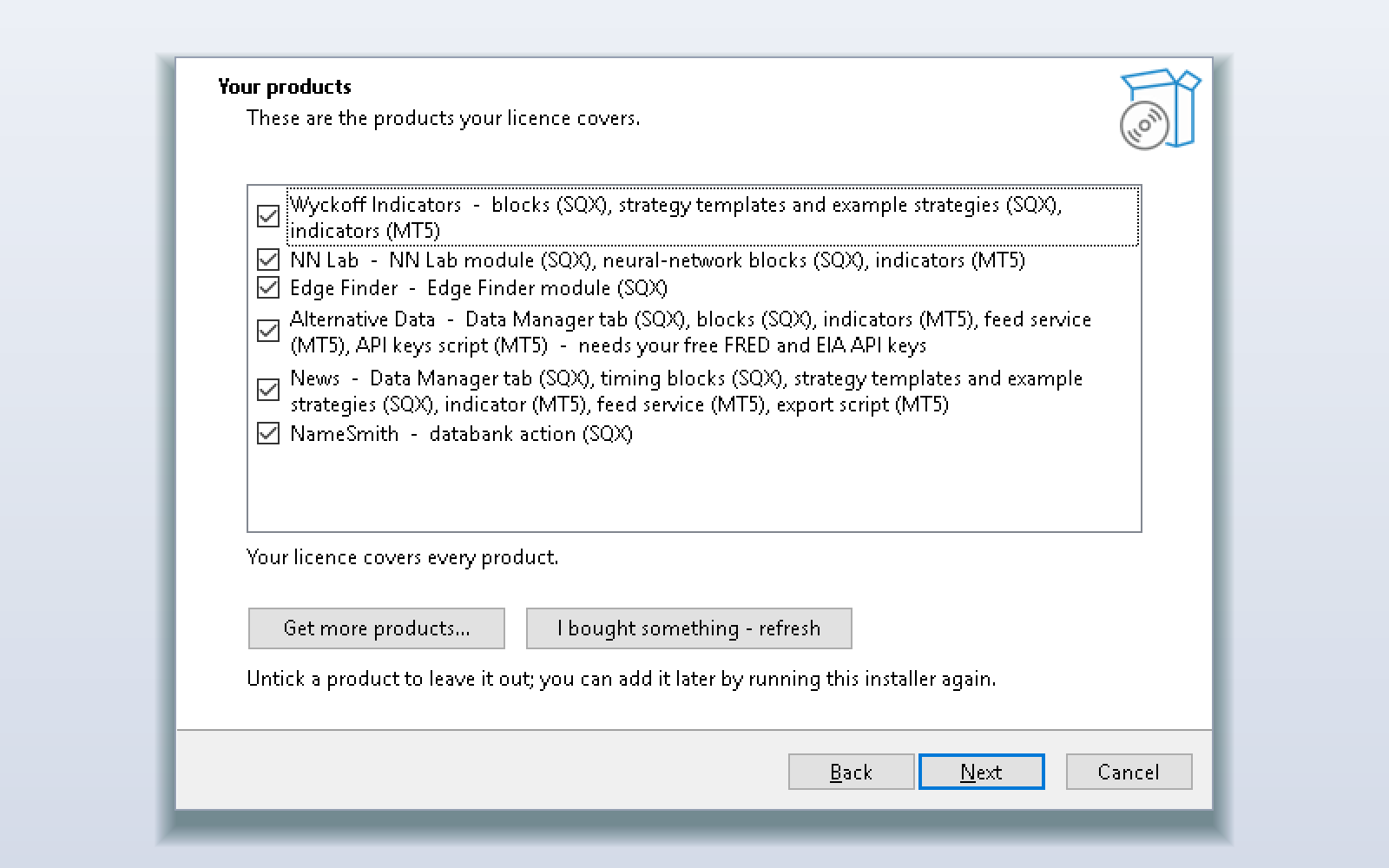
Task: Click 'Your licence covers every product.' text
Action: click(x=403, y=557)
